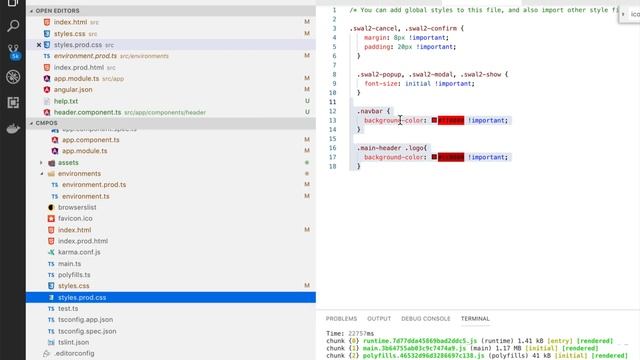The image size is (640, 360).
Task: Click line number 12 in gutter
Action: [x=333, y=111]
